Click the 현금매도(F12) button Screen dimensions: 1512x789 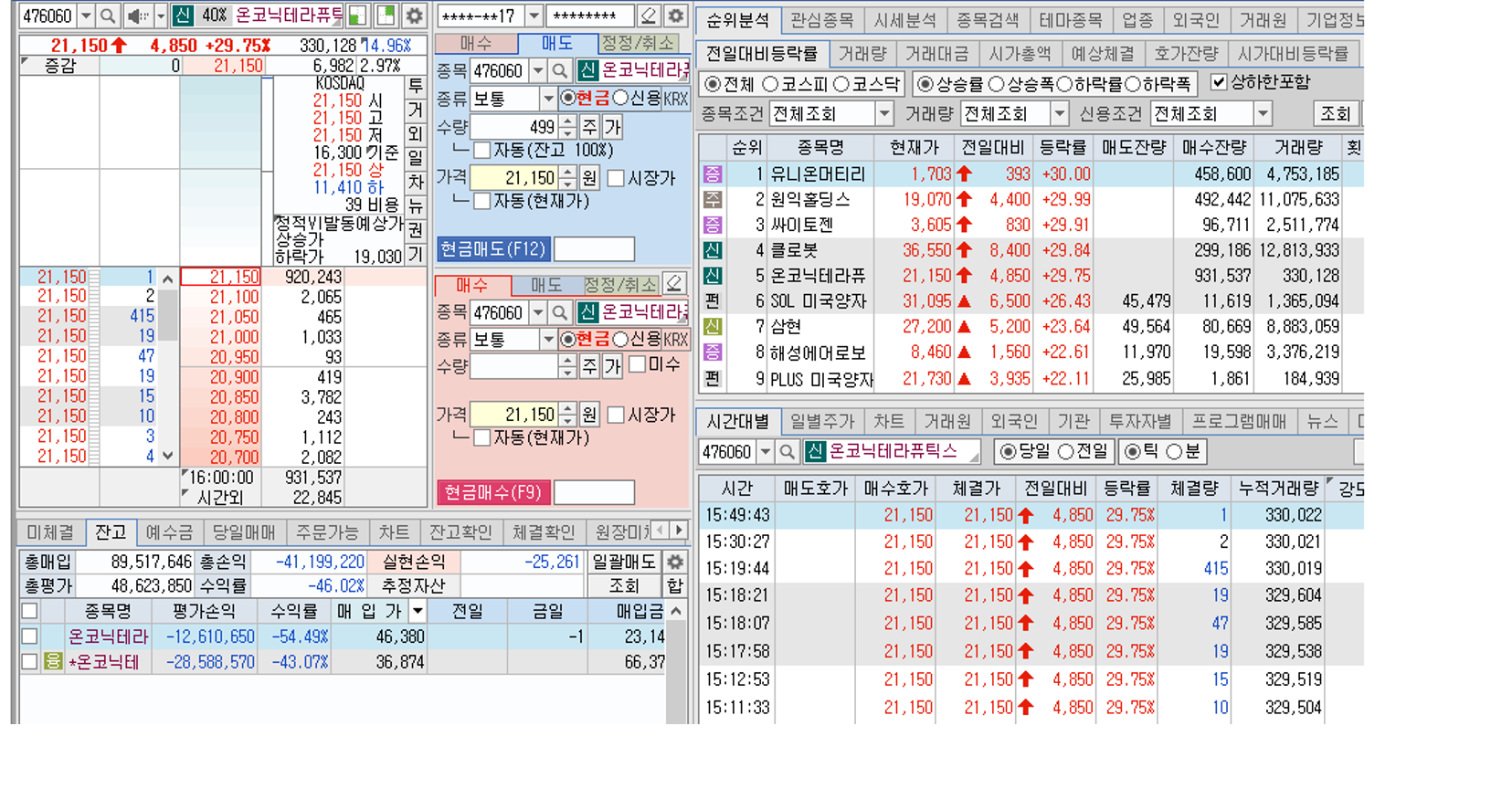pos(493,248)
